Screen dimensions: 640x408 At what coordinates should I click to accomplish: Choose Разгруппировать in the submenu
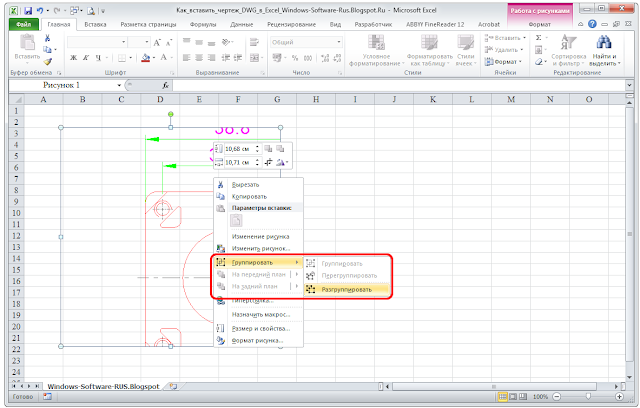pyautogui.click(x=347, y=290)
